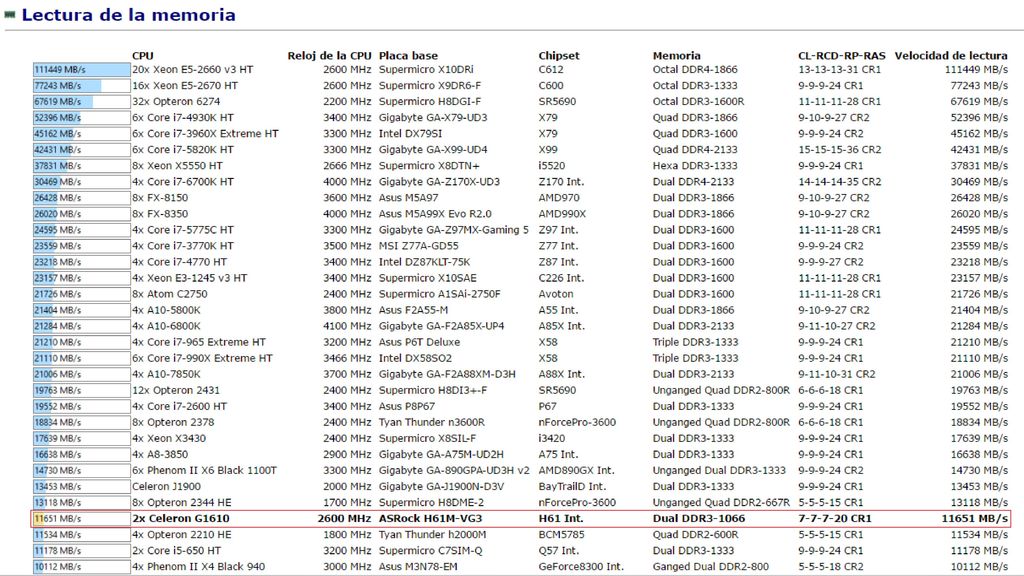Click the CL-RCD-RP-RAS column header

[x=841, y=56]
